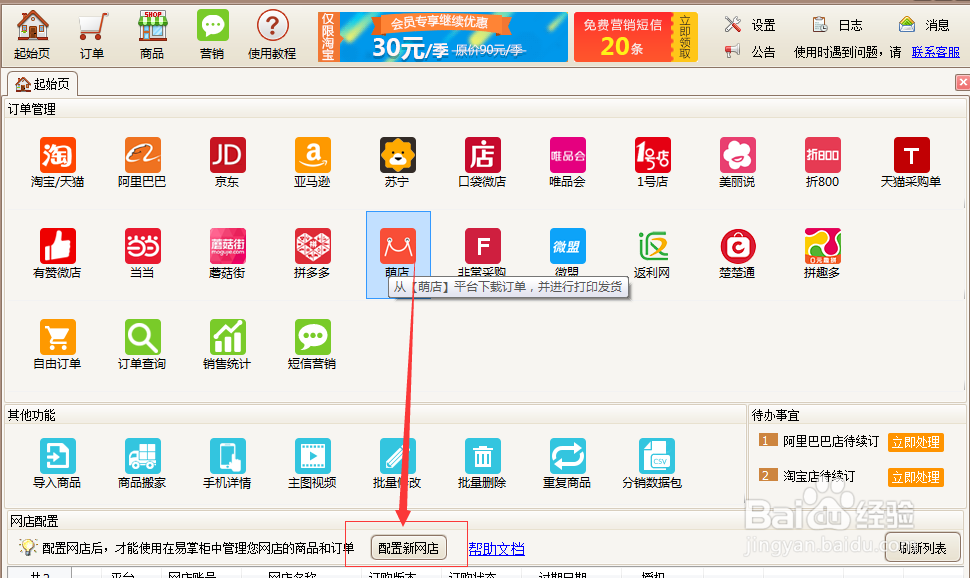The height and width of the screenshot is (578, 970).
Task: Open 消息 messages
Action: click(x=924, y=25)
